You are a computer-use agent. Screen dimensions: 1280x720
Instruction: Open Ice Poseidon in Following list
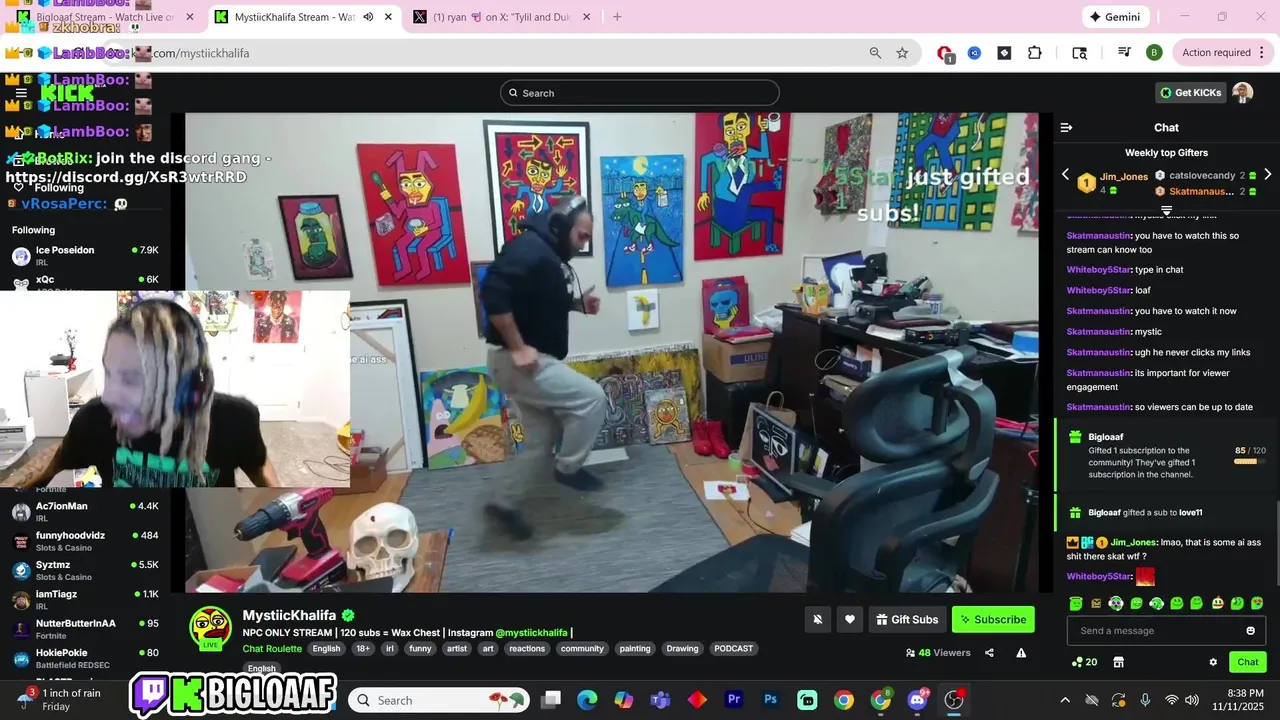tap(85, 255)
